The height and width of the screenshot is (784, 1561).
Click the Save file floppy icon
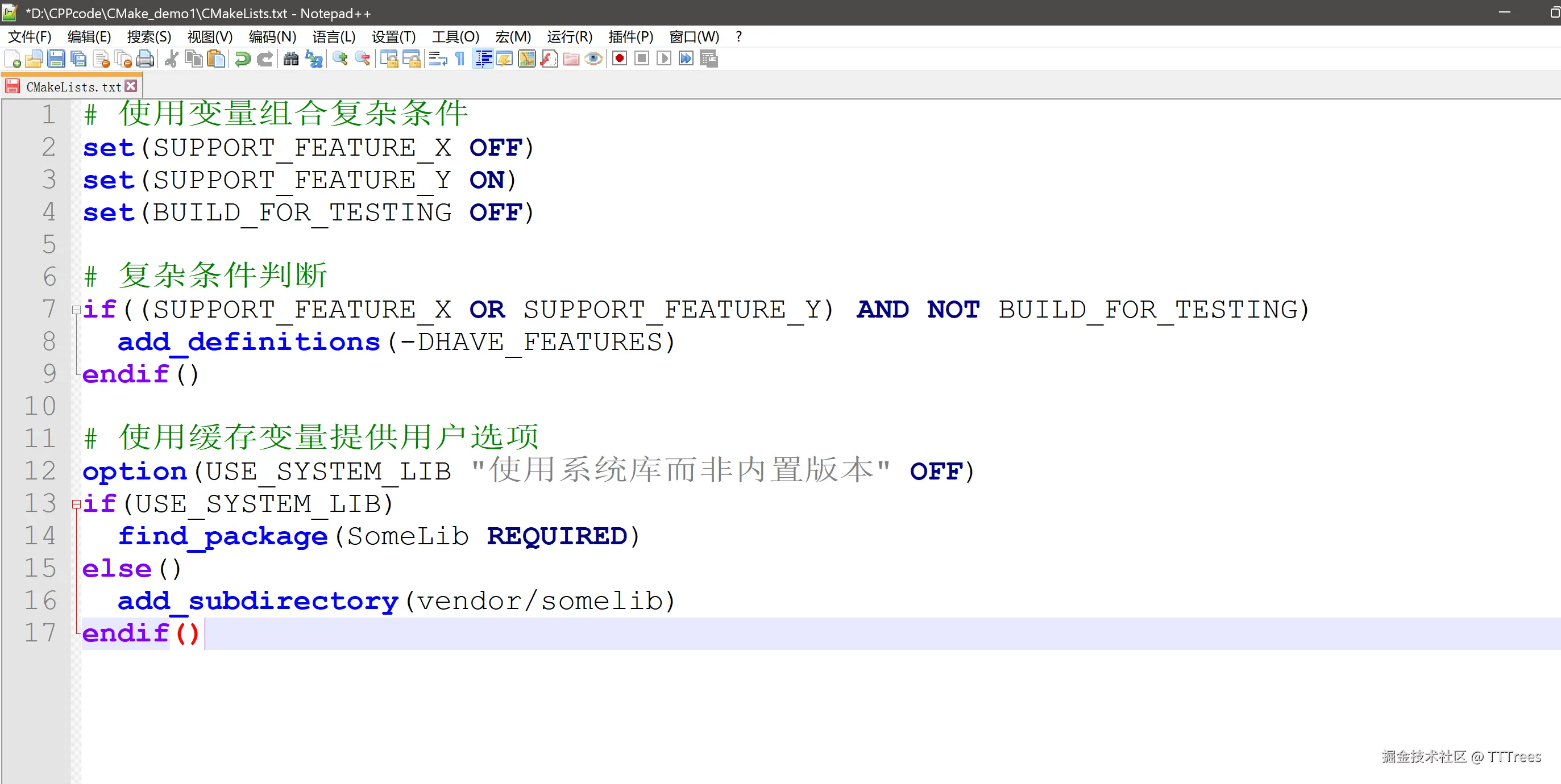click(x=56, y=59)
